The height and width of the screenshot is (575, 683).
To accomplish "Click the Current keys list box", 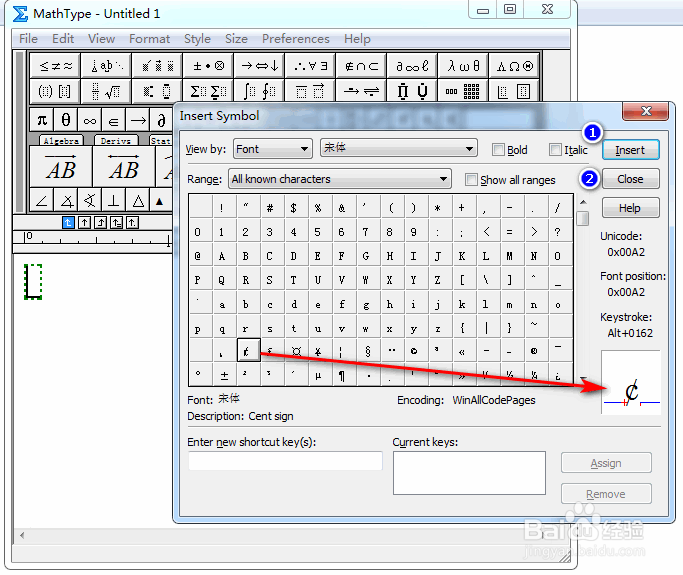I will pos(469,473).
